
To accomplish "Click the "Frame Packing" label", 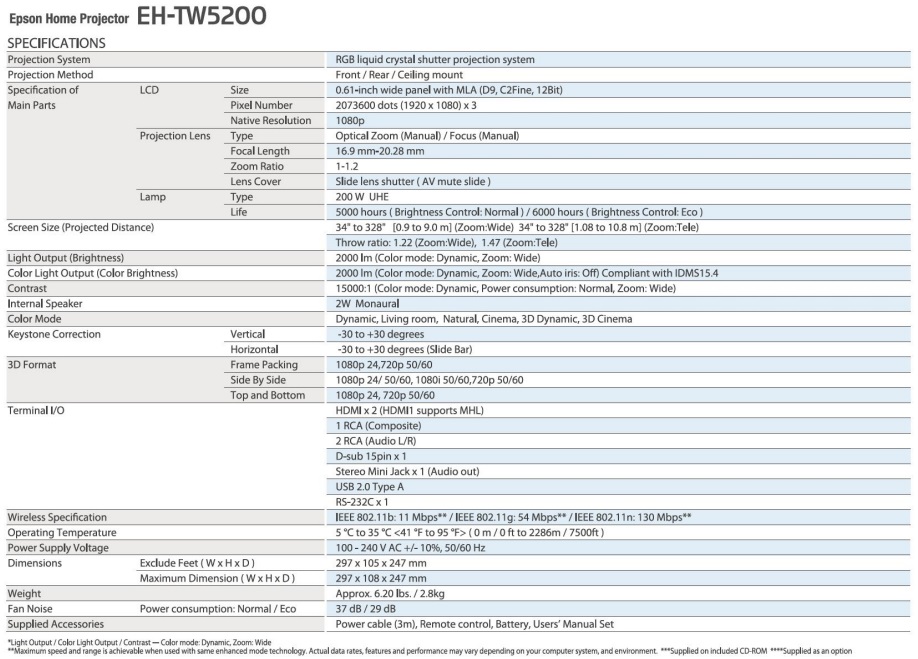I will [x=264, y=364].
